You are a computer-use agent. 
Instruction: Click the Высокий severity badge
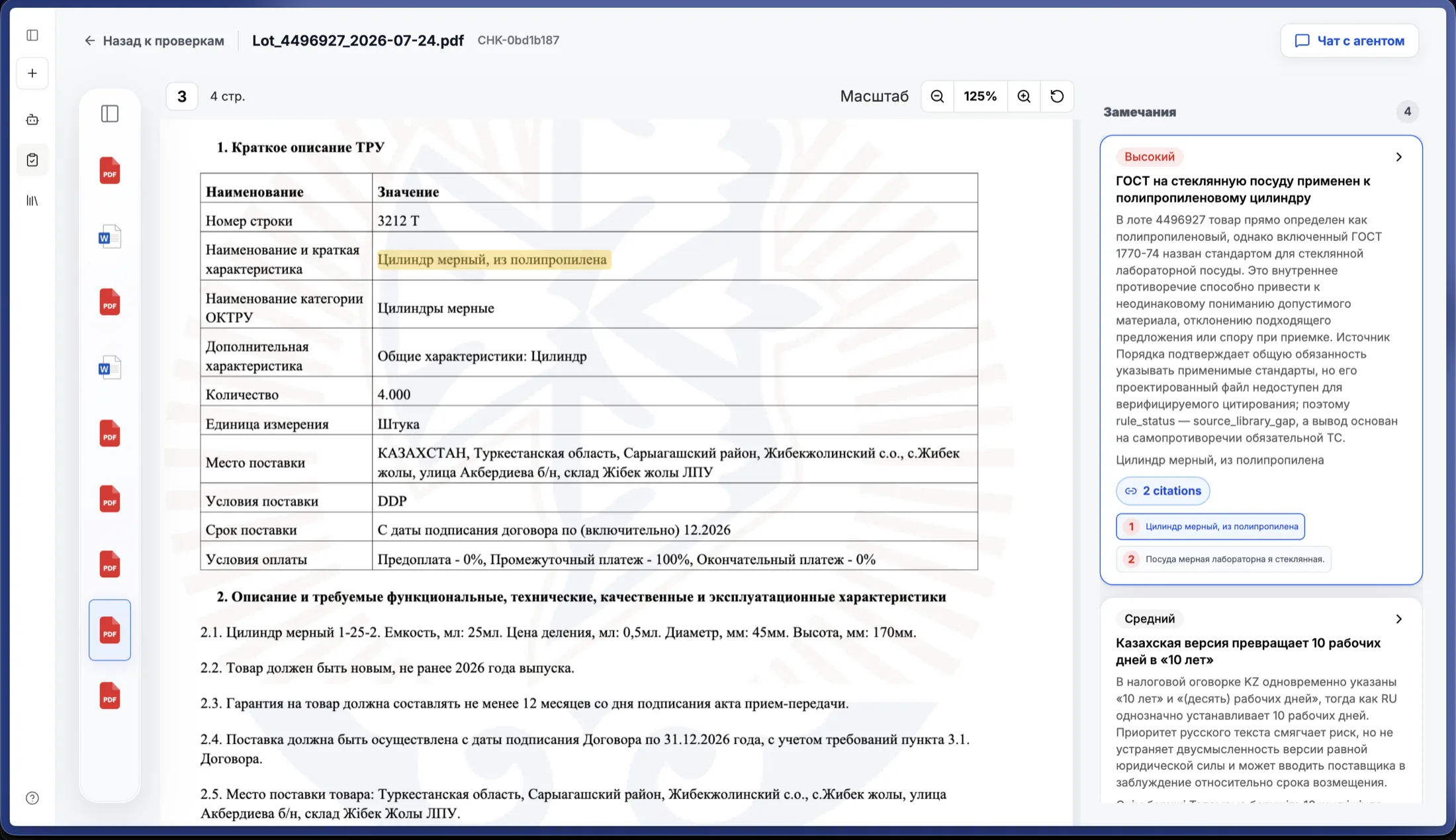(x=1150, y=157)
